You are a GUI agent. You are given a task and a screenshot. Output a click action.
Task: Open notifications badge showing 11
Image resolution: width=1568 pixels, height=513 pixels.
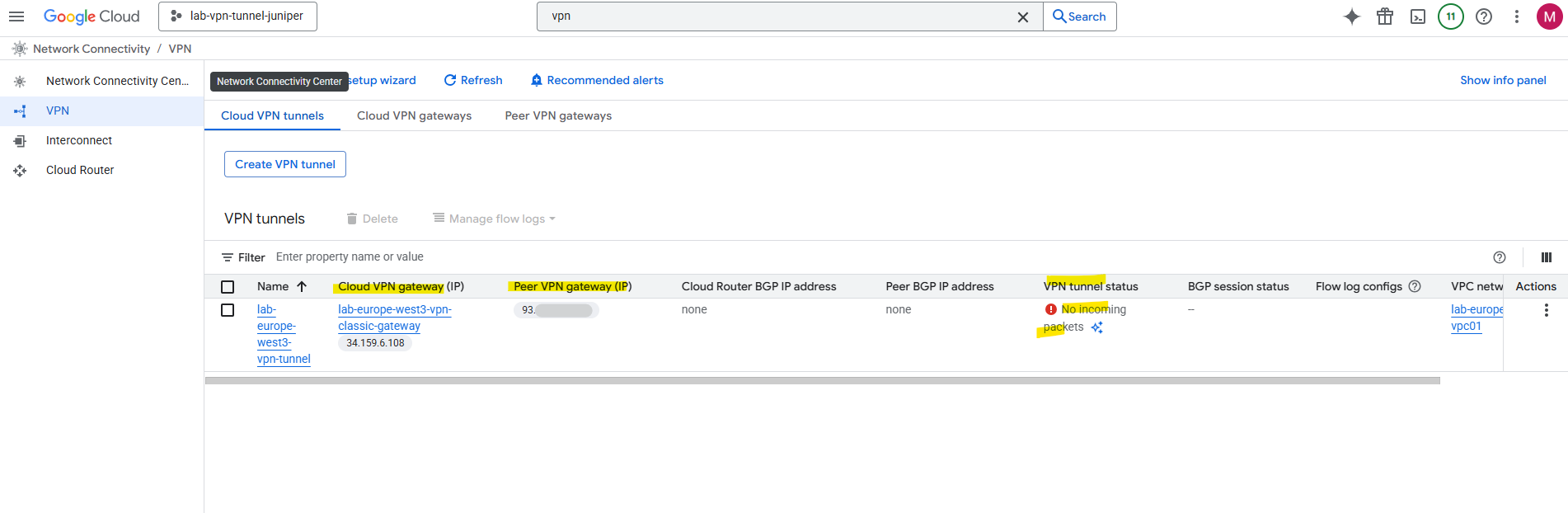click(1451, 16)
